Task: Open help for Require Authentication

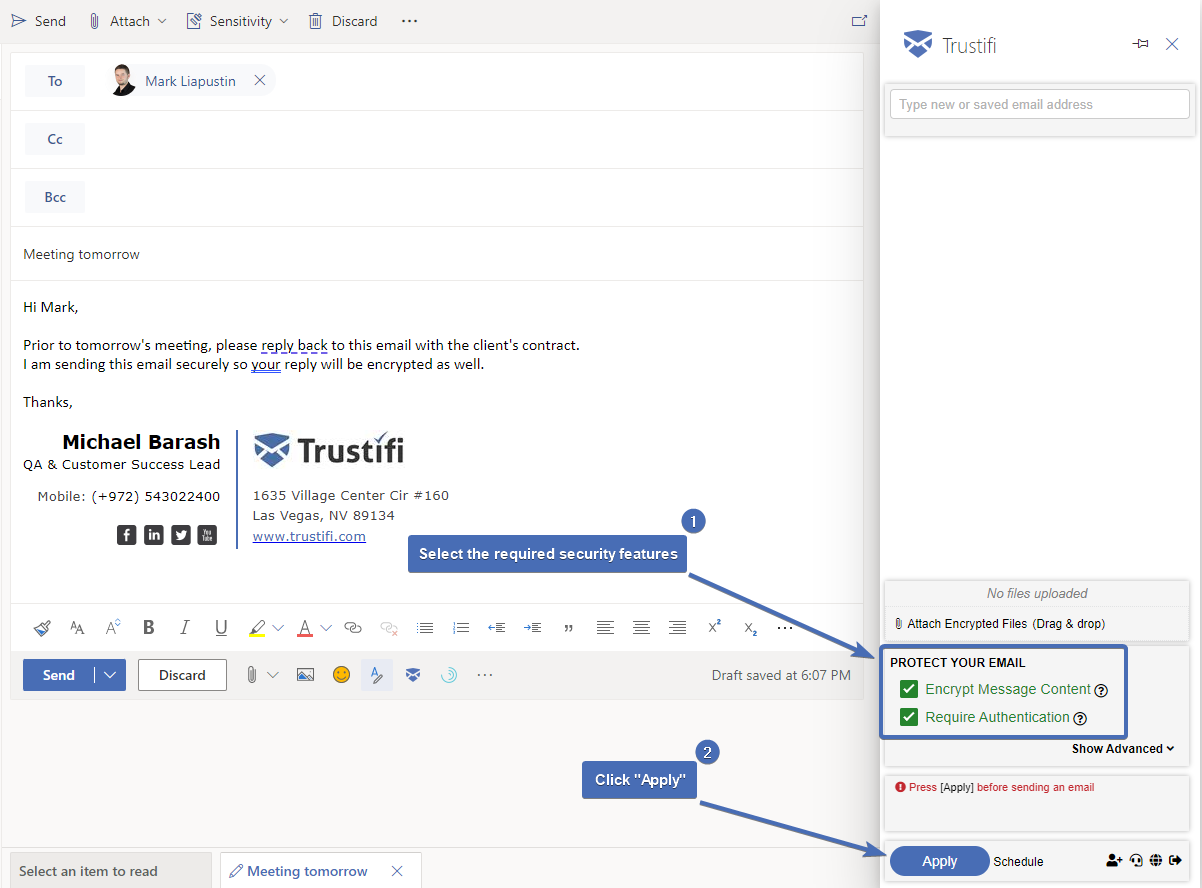Action: 1080,718
